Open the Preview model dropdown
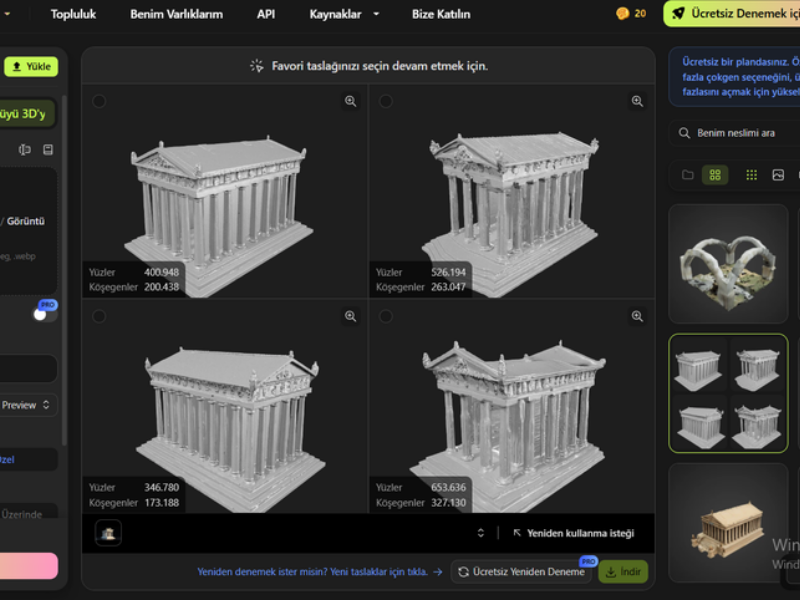Viewport: 800px width, 600px height. (x=28, y=405)
